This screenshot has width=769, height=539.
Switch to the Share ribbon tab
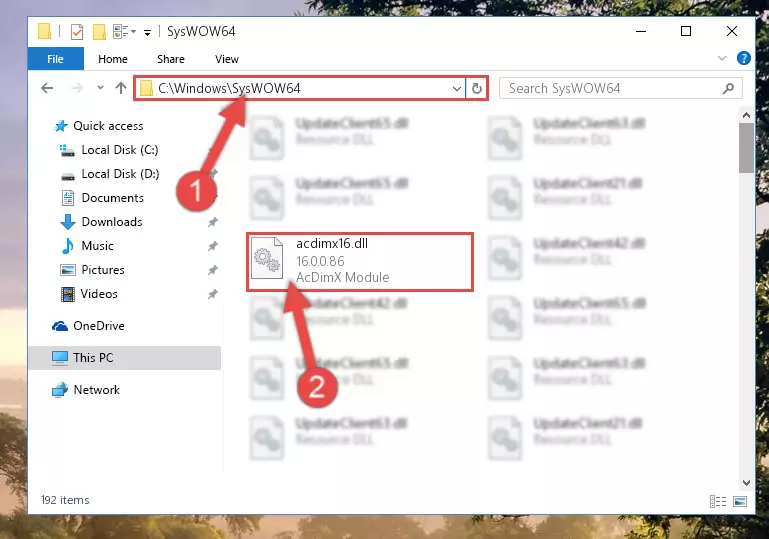[171, 59]
